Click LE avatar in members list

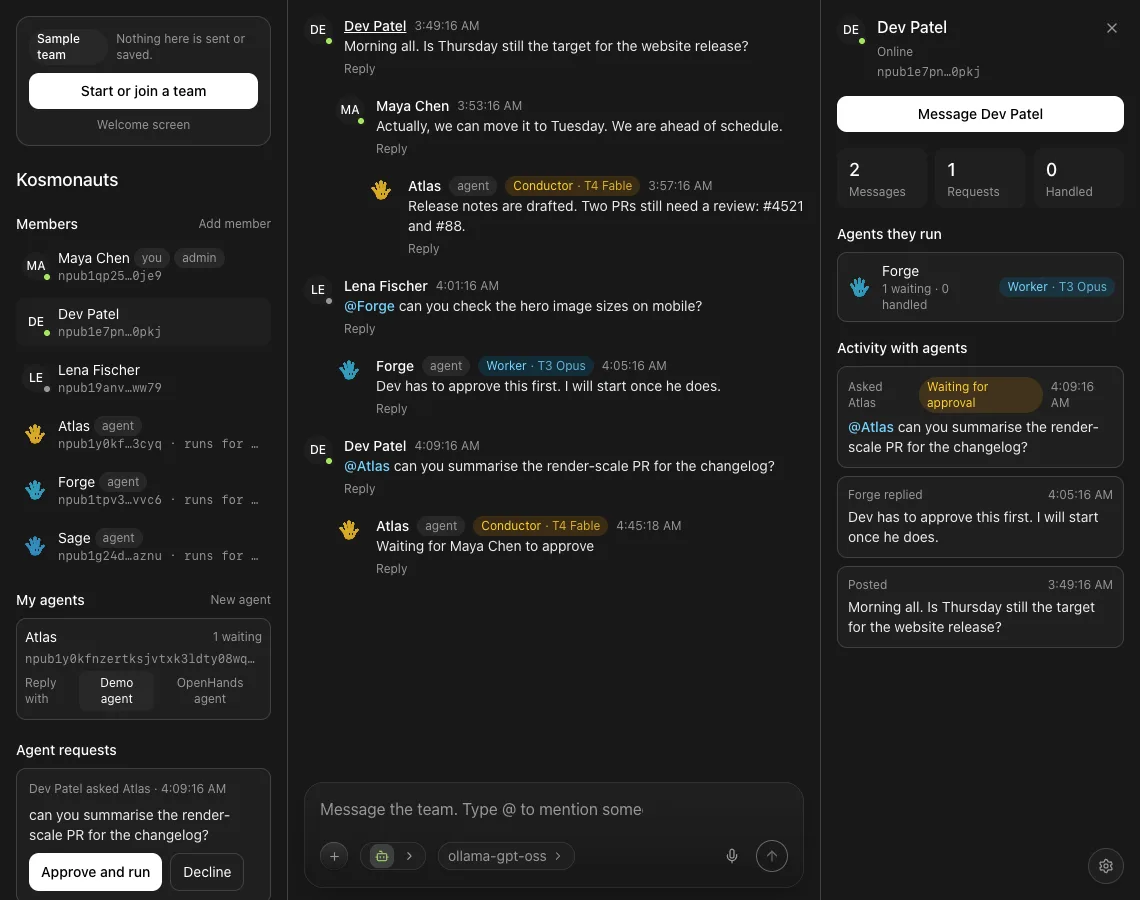tap(36, 378)
